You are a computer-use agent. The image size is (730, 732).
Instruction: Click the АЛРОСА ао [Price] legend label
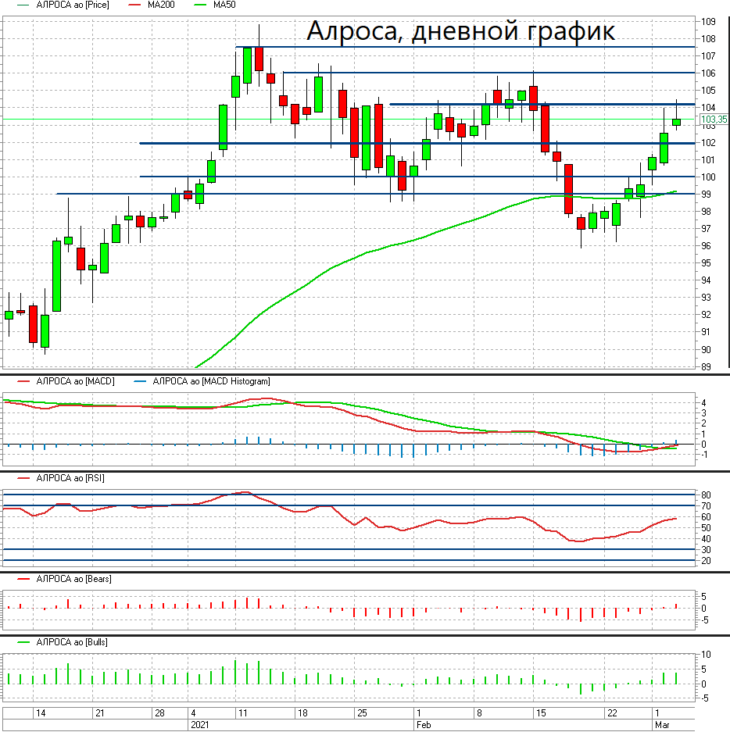click(x=72, y=5)
